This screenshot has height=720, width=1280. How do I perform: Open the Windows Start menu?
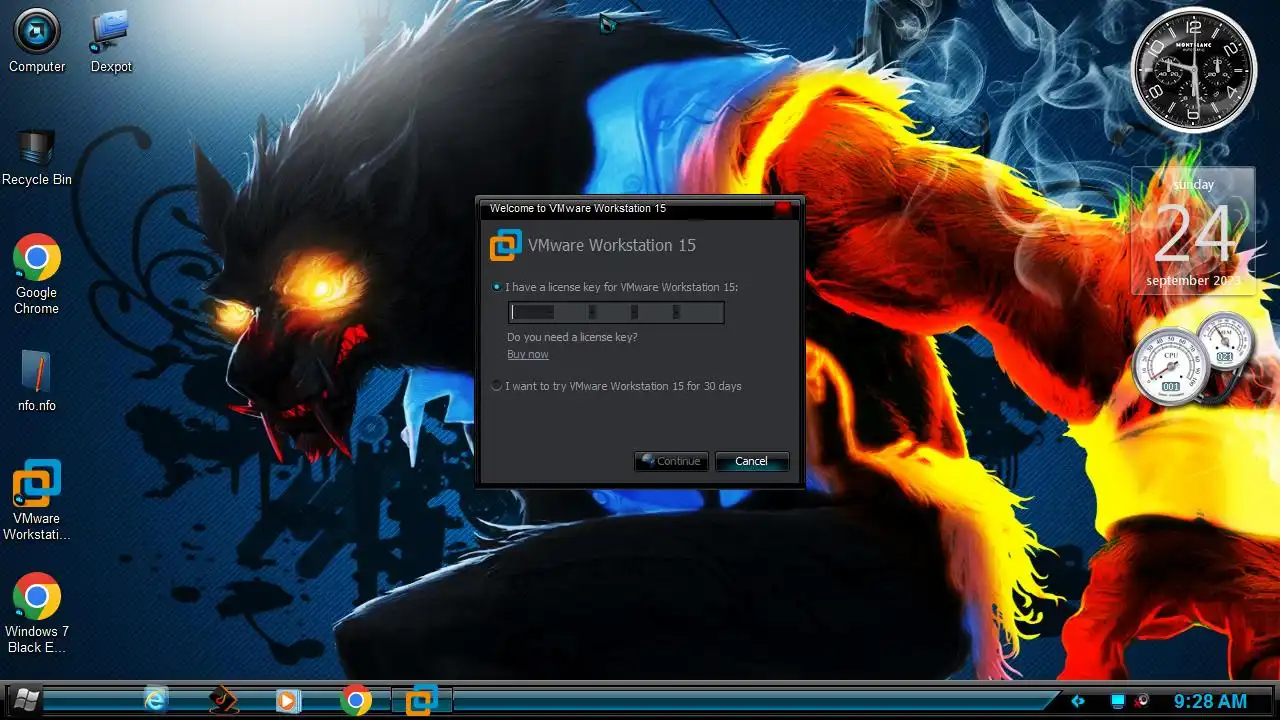click(x=25, y=700)
